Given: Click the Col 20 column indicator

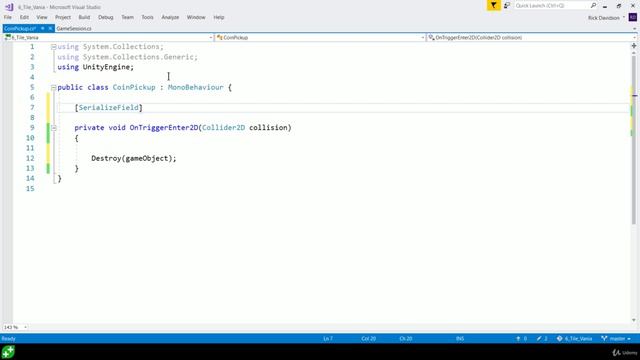Looking at the screenshot, I should tap(369, 339).
